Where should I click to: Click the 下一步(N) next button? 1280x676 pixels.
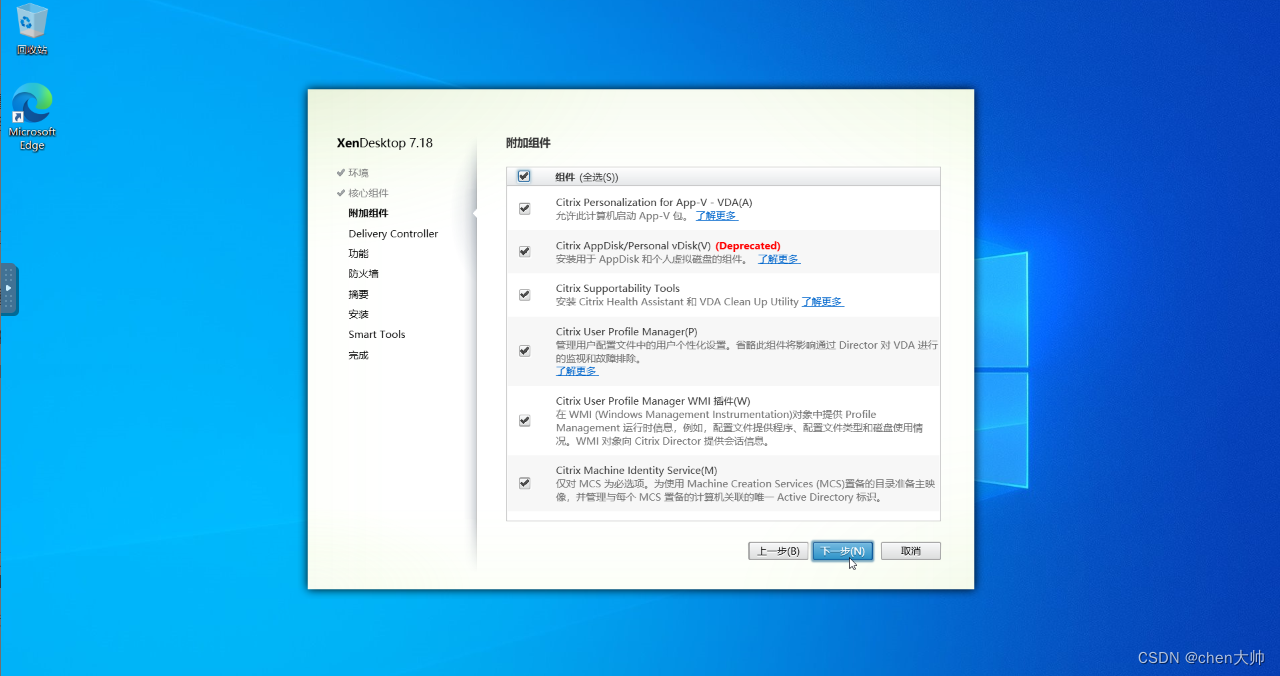coord(843,551)
